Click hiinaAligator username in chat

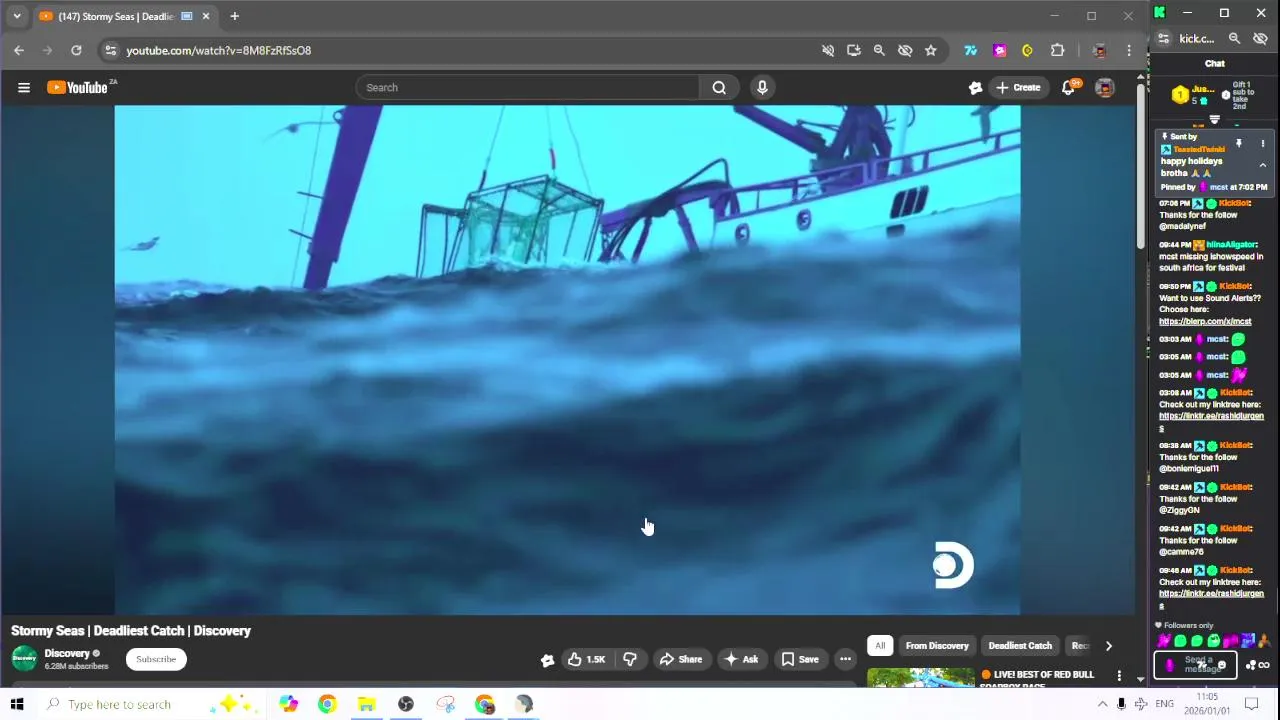point(1231,244)
